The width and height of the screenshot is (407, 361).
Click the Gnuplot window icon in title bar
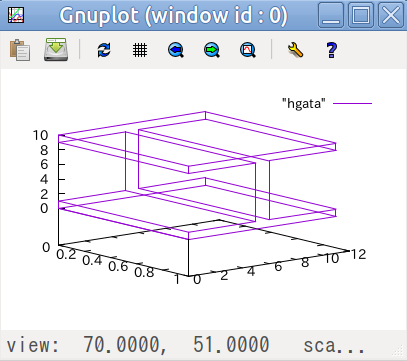(16, 15)
